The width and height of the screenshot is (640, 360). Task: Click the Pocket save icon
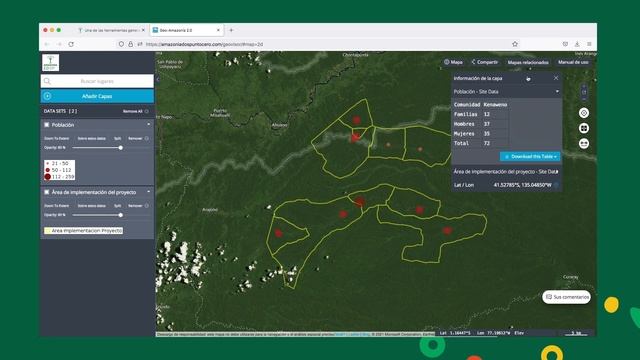pyautogui.click(x=565, y=44)
